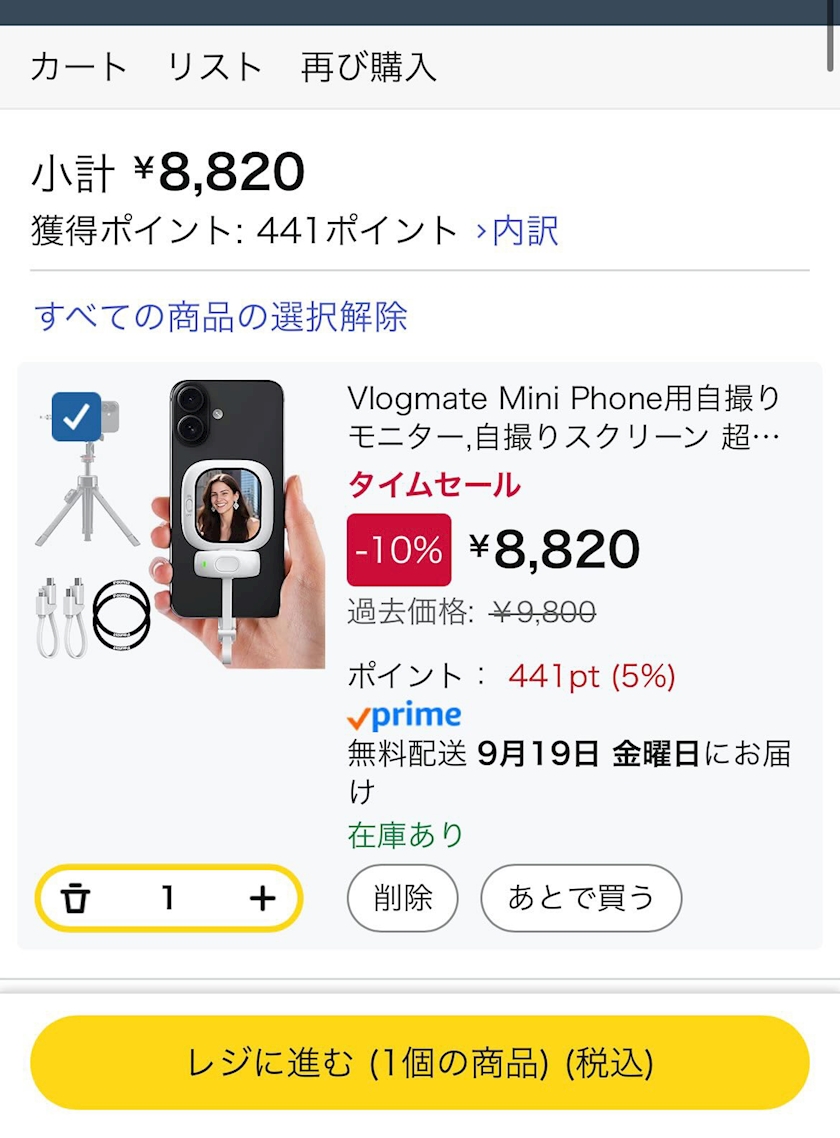Click すべての商品の選択解除 link
Viewport: 840px width, 1138px height.
point(221,316)
